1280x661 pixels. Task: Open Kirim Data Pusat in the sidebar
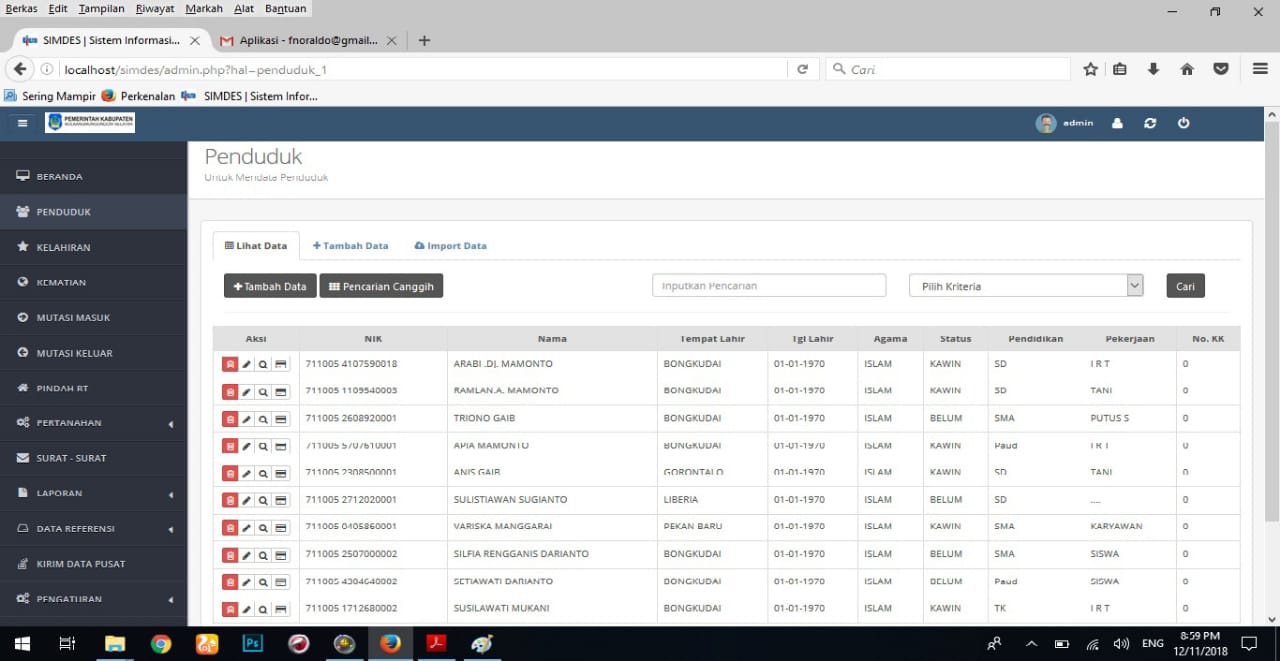point(93,564)
